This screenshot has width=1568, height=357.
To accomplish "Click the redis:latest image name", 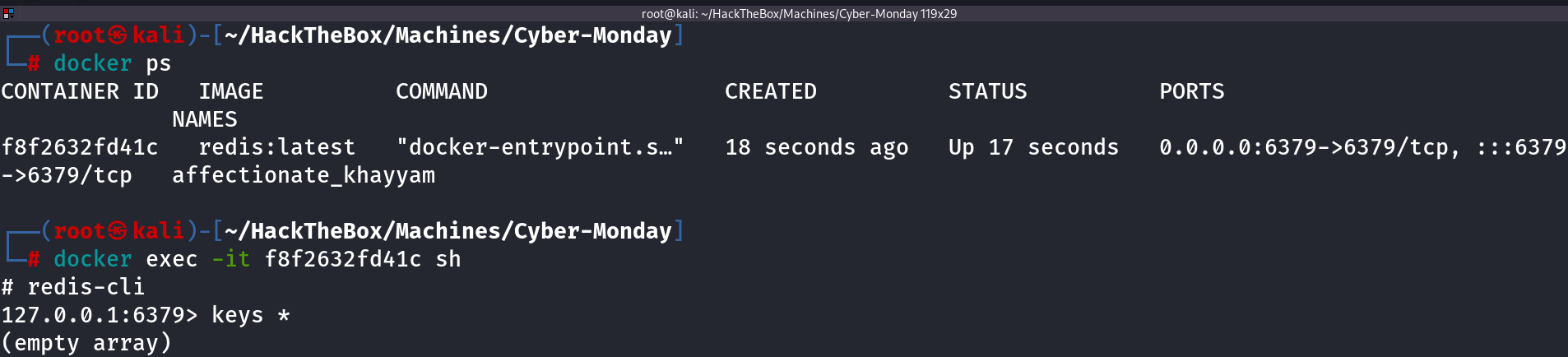I will tap(277, 147).
